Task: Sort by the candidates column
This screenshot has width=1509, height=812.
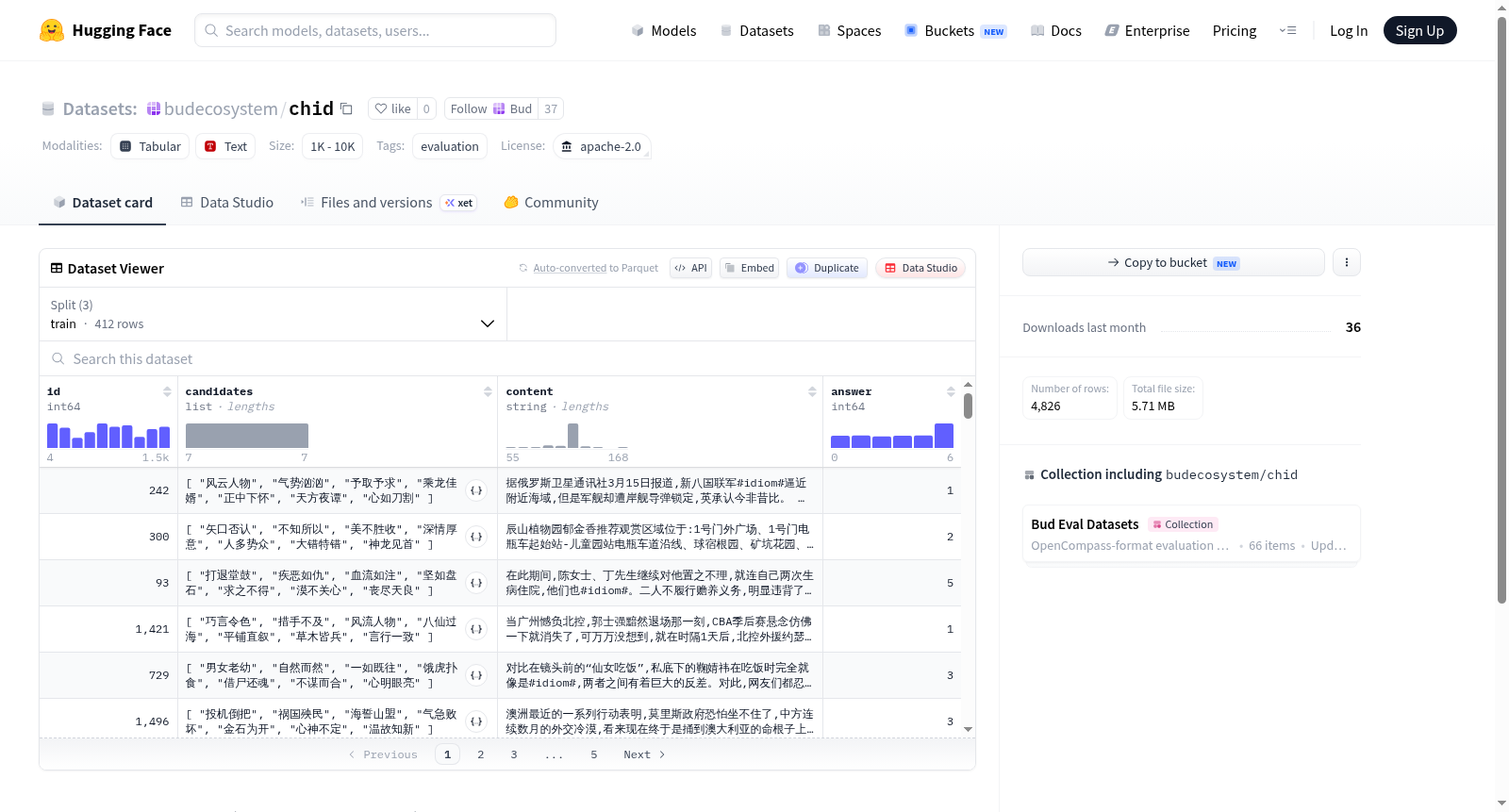Action: click(488, 391)
